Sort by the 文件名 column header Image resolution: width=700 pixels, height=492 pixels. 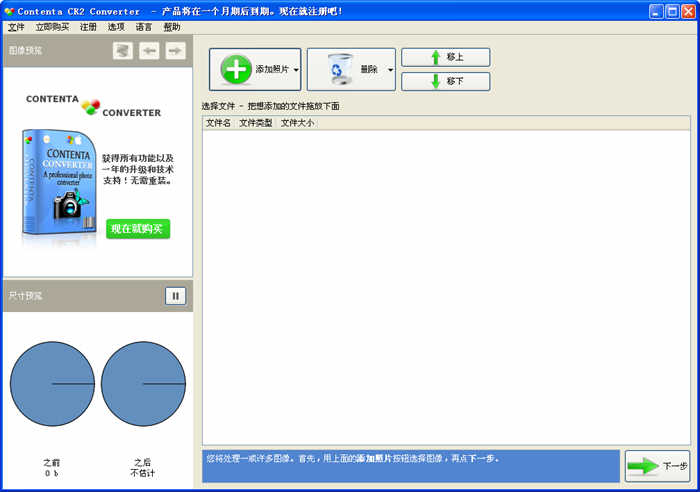point(218,123)
